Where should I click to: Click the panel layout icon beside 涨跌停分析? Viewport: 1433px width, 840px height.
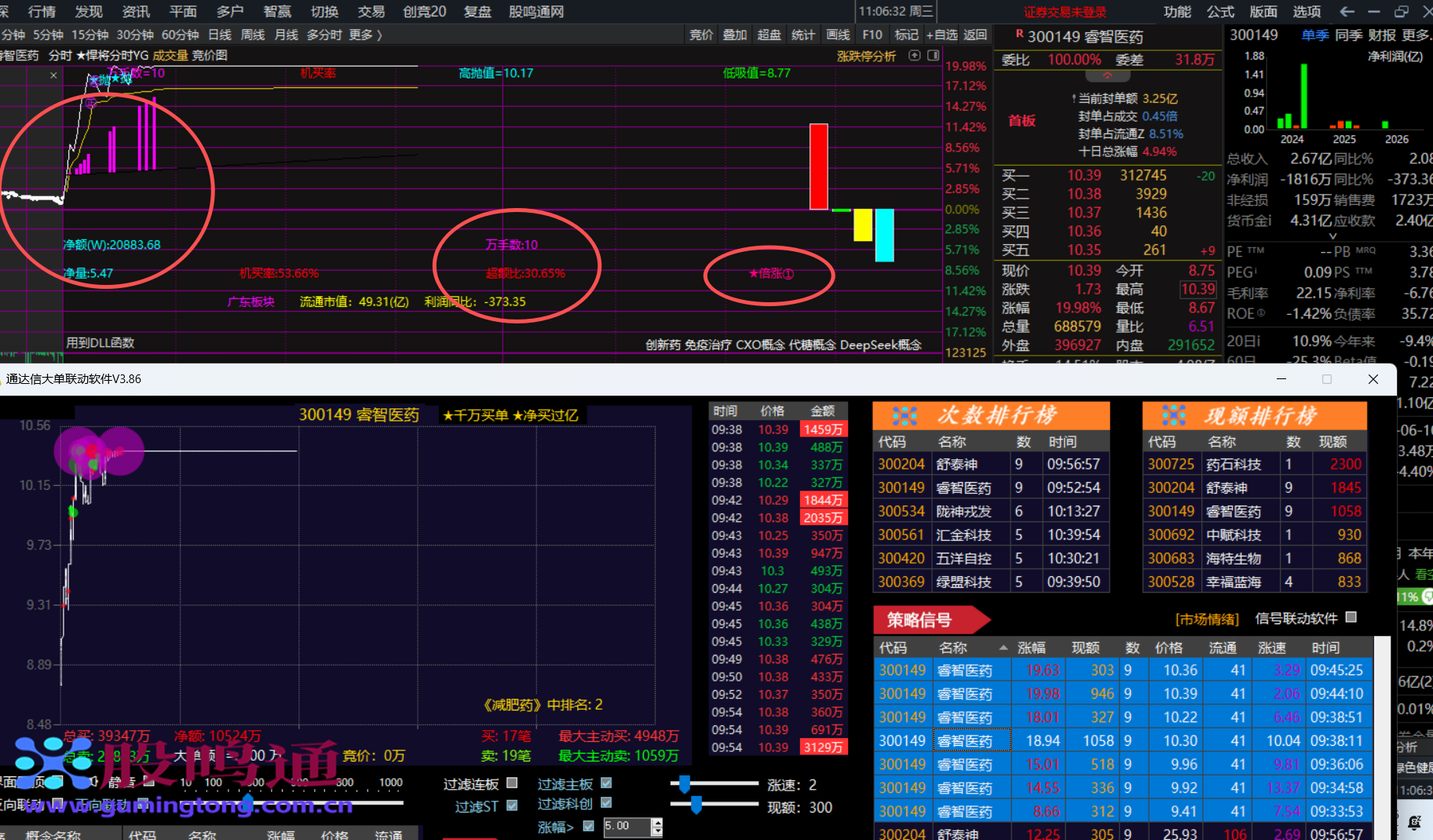pos(934,56)
